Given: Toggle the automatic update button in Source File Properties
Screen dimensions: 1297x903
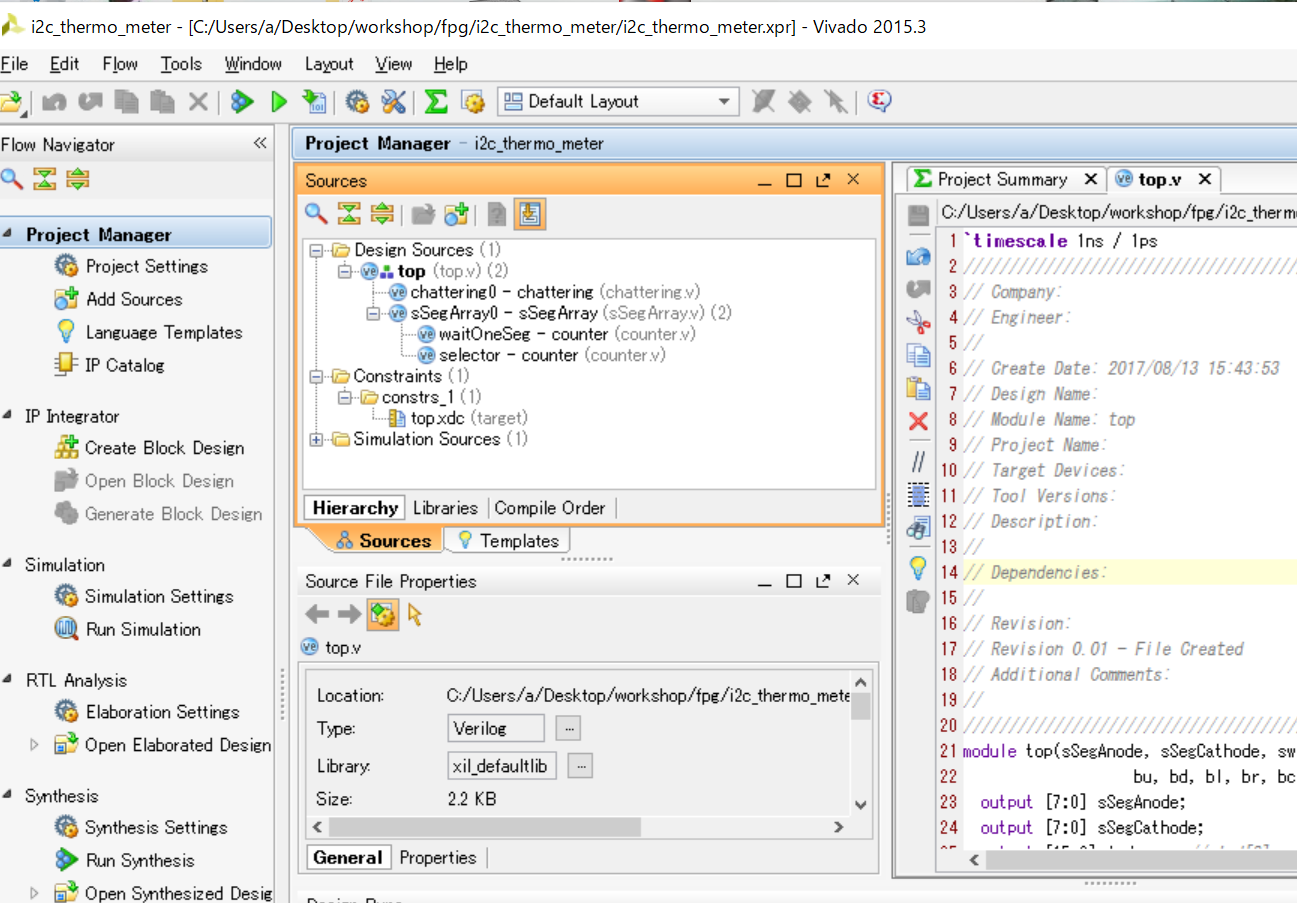Looking at the screenshot, I should (382, 615).
